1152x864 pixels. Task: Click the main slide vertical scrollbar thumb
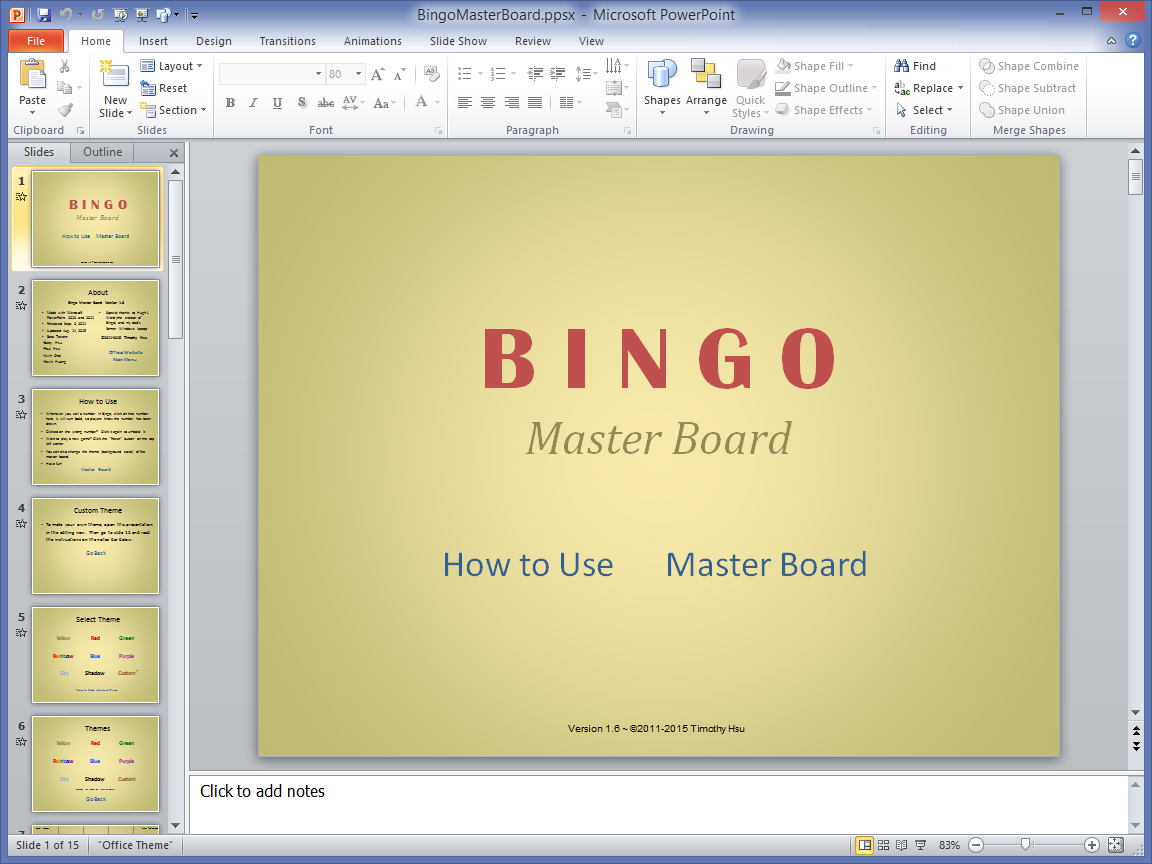[x=1136, y=176]
